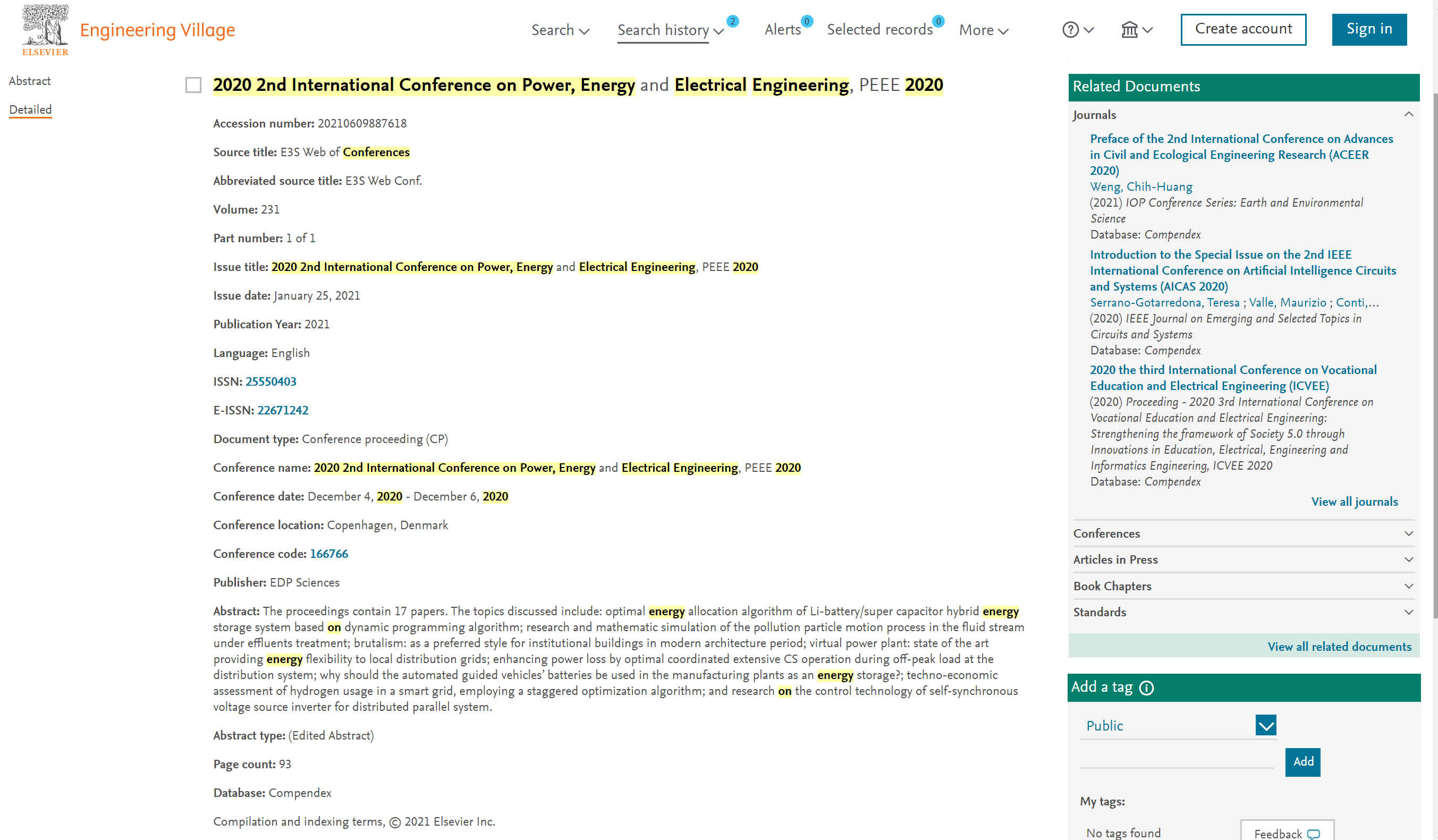Open the Public tag visibility dropdown
1438x840 pixels.
pyautogui.click(x=1266, y=725)
